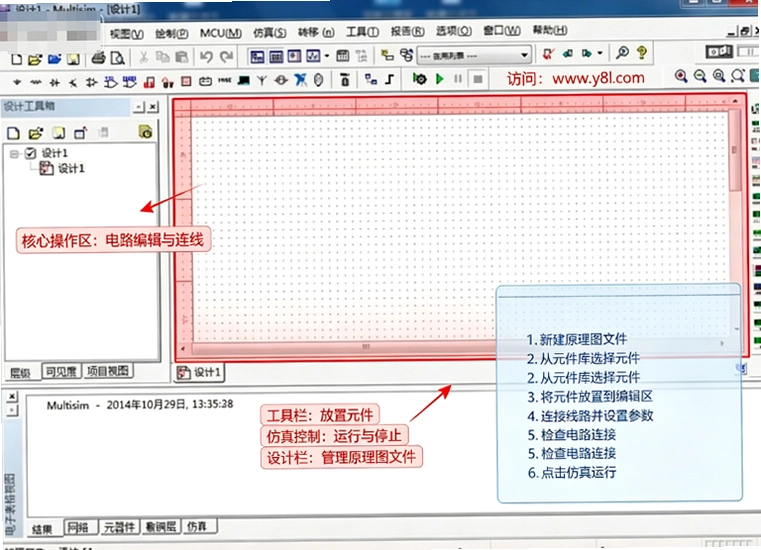Open print preview icon
The height and width of the screenshot is (550, 761).
(117, 58)
